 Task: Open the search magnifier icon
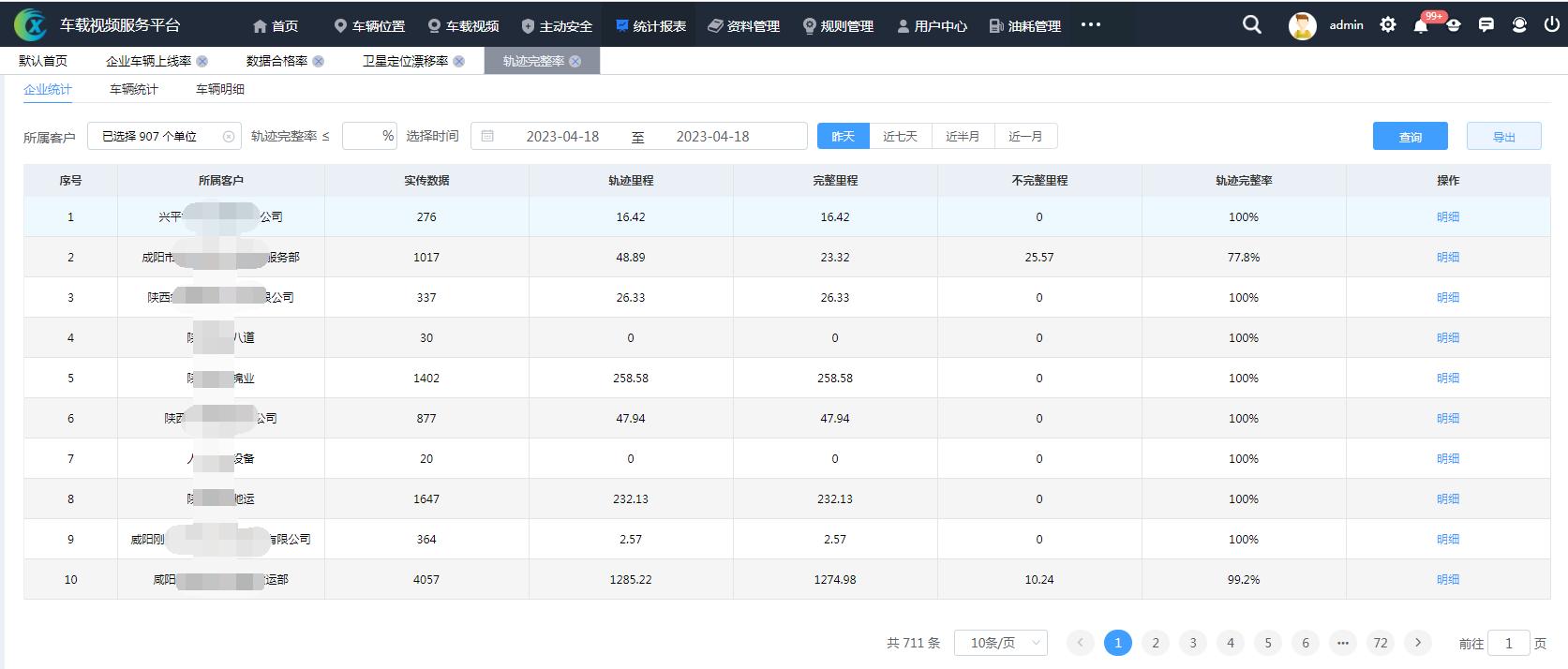(1251, 25)
